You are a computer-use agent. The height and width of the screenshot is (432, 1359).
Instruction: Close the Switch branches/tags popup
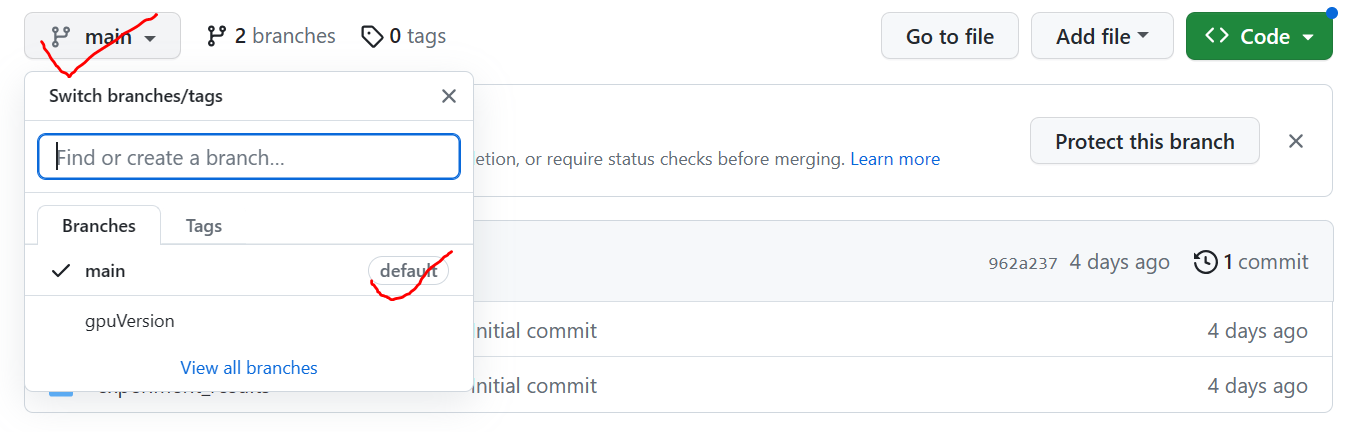[449, 96]
